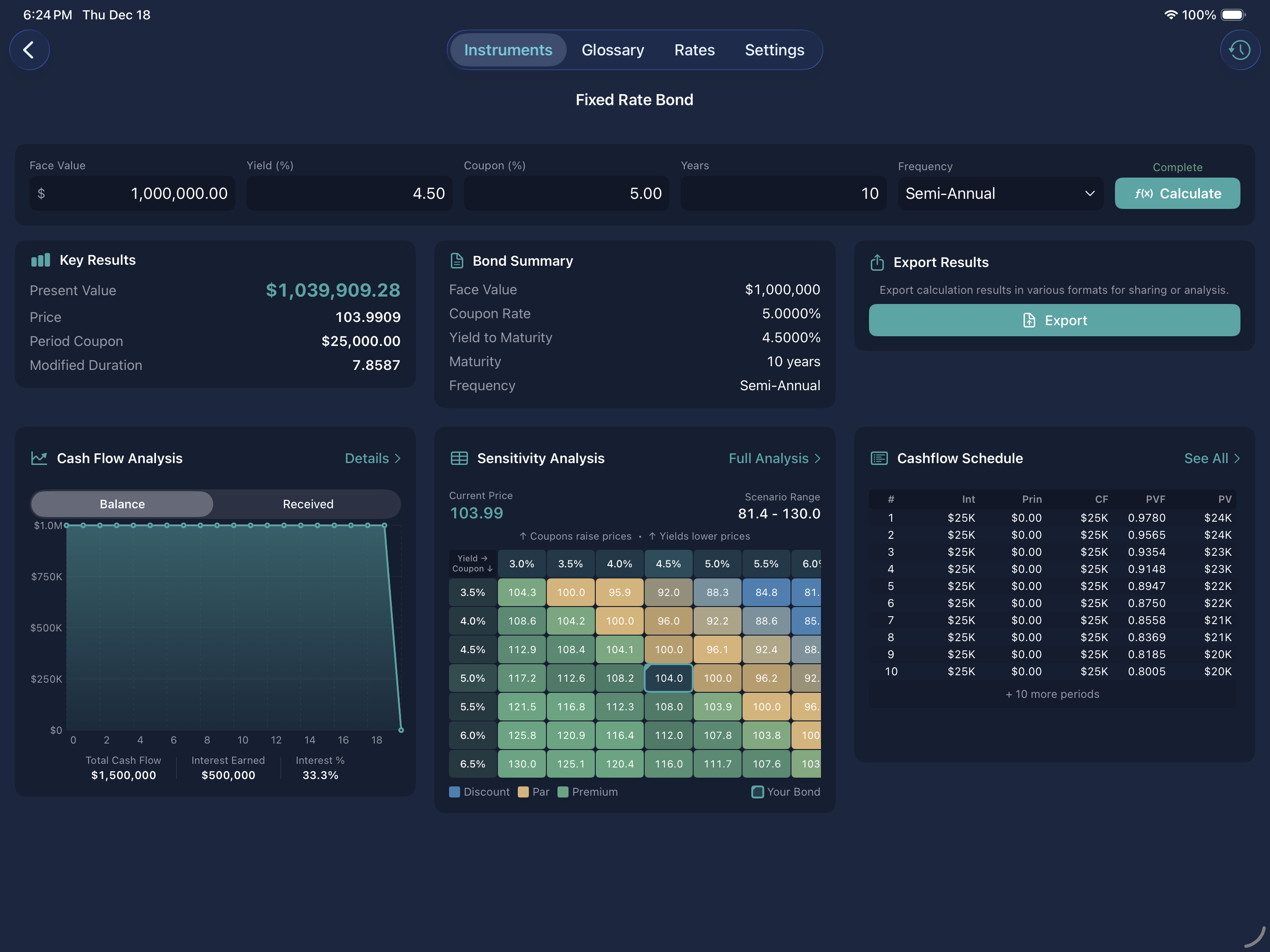Click the Sensitivity Analysis grid icon
Image resolution: width=1270 pixels, height=952 pixels.
[x=459, y=458]
